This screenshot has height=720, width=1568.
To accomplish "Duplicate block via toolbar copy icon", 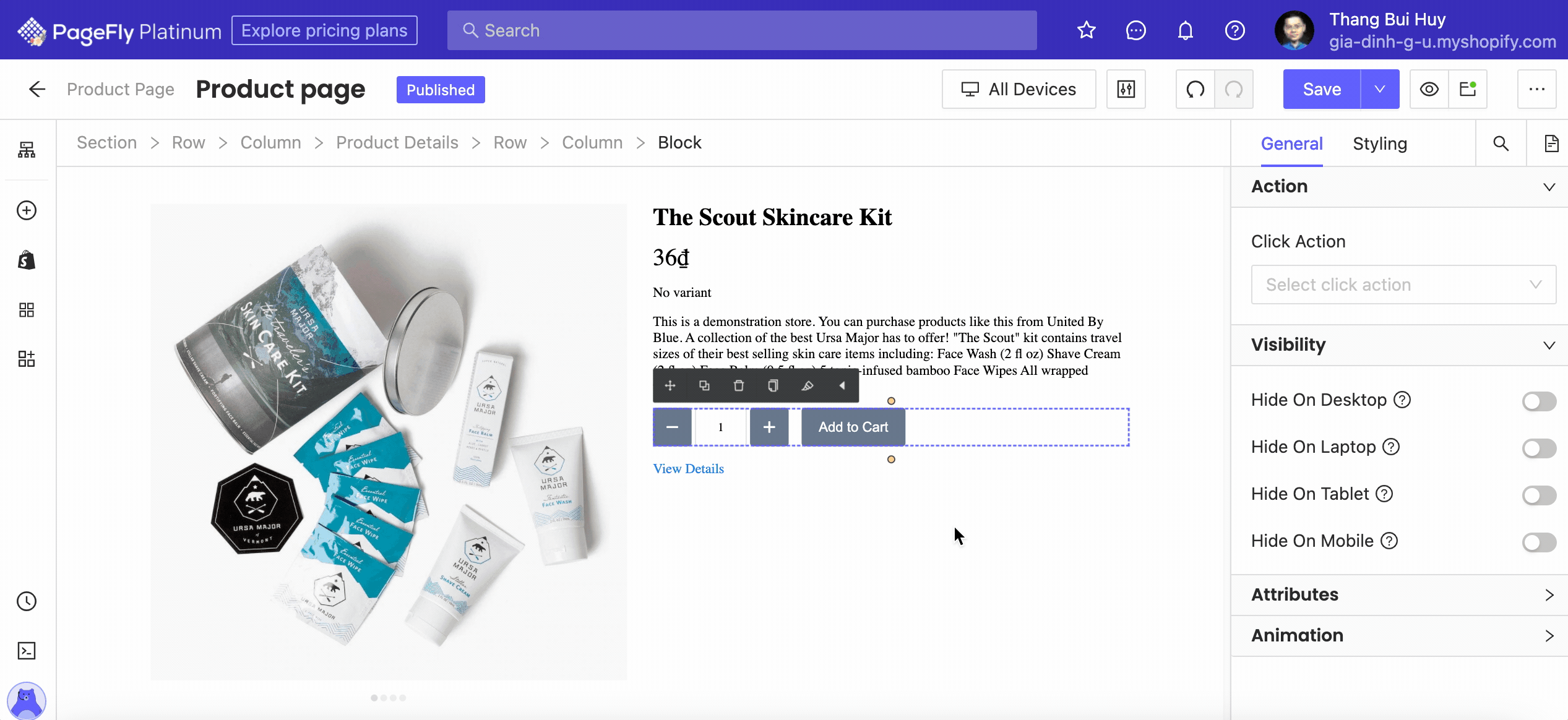I will (704, 386).
